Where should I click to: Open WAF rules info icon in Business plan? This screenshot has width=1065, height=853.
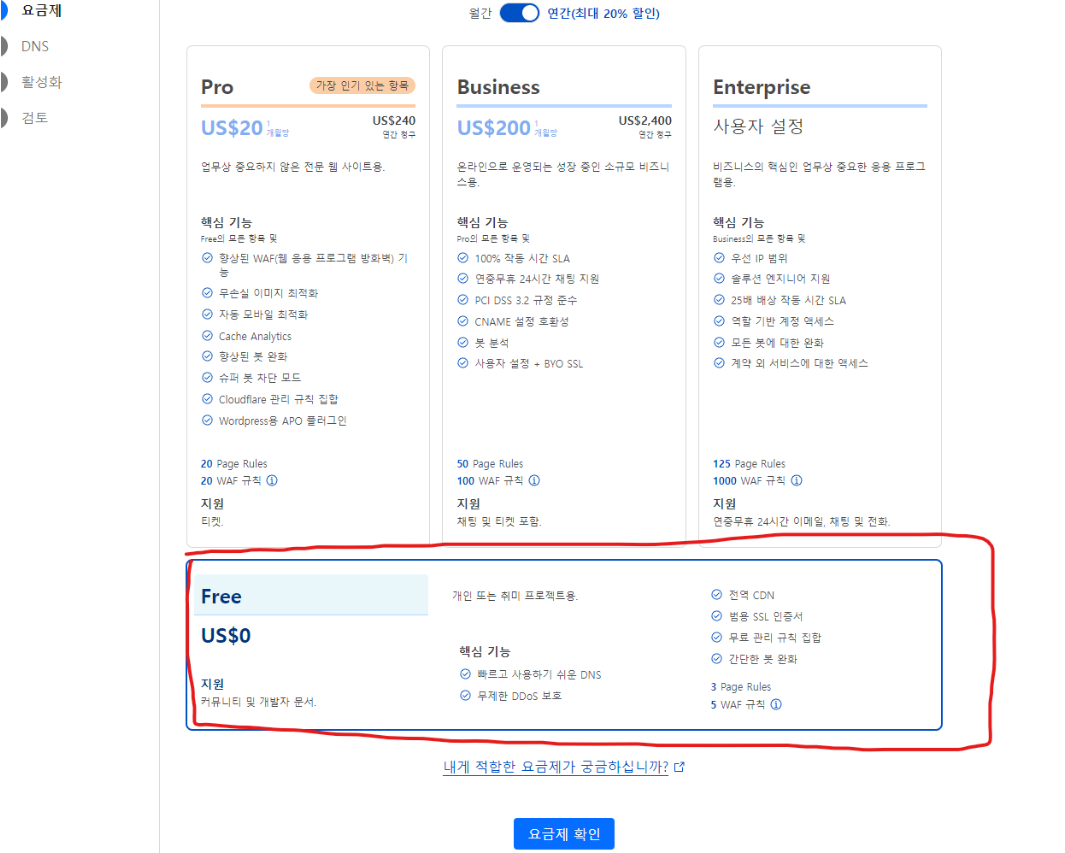pyautogui.click(x=535, y=480)
